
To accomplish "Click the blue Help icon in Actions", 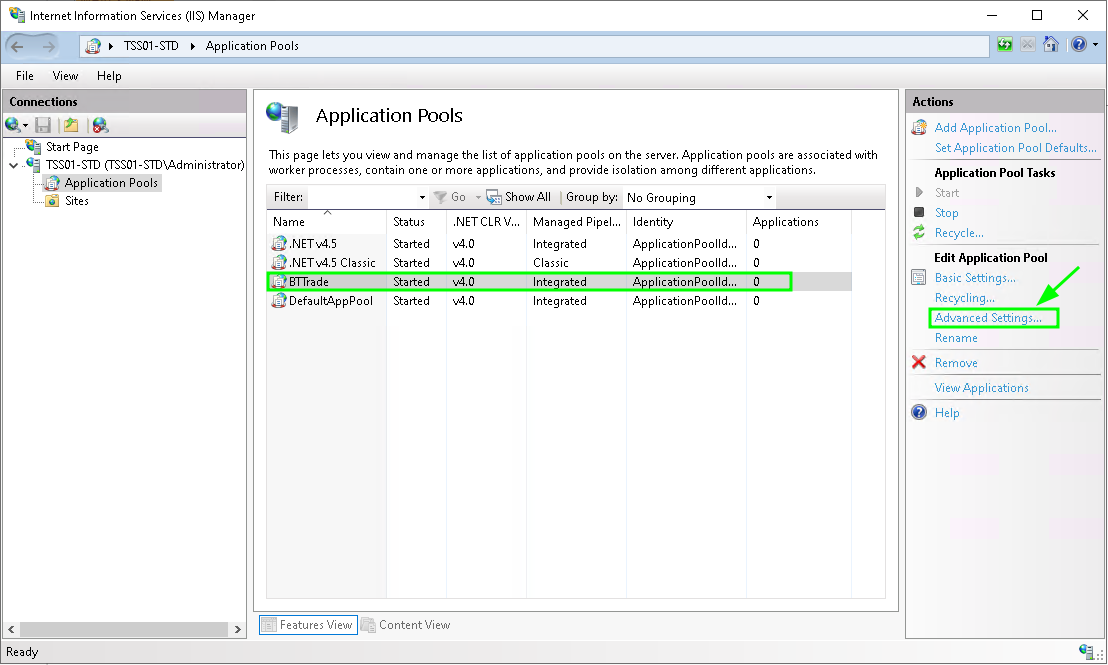I will pyautogui.click(x=919, y=412).
